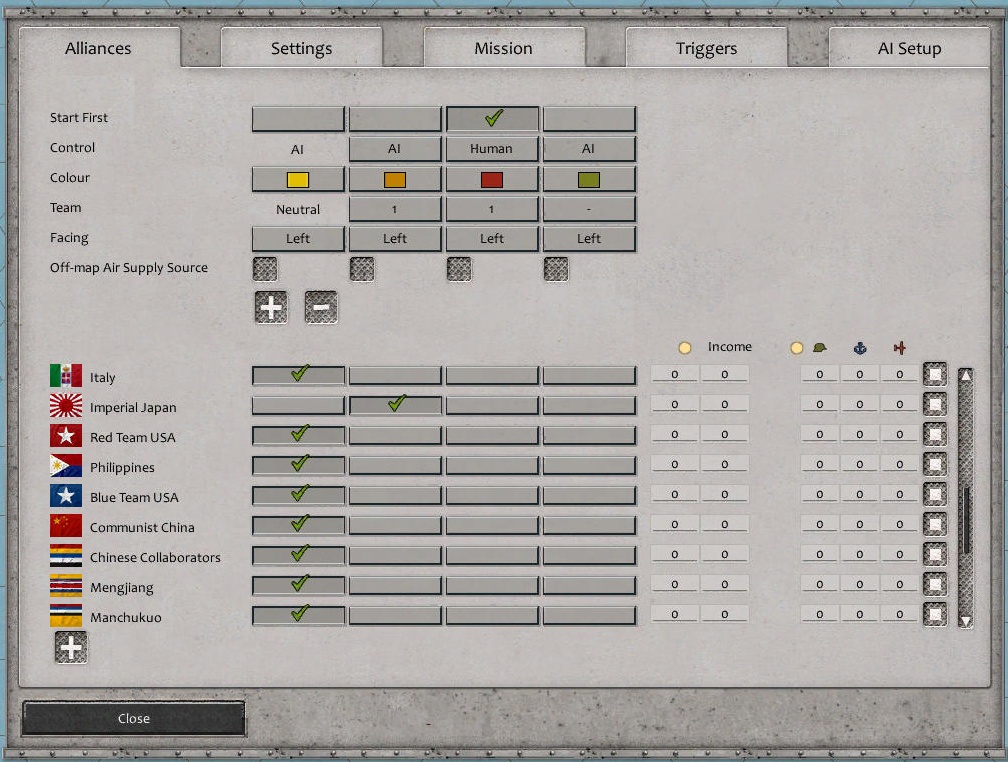Select the Imperial Japan flag icon
Viewport: 1008px width, 762px height.
pyautogui.click(x=65, y=407)
